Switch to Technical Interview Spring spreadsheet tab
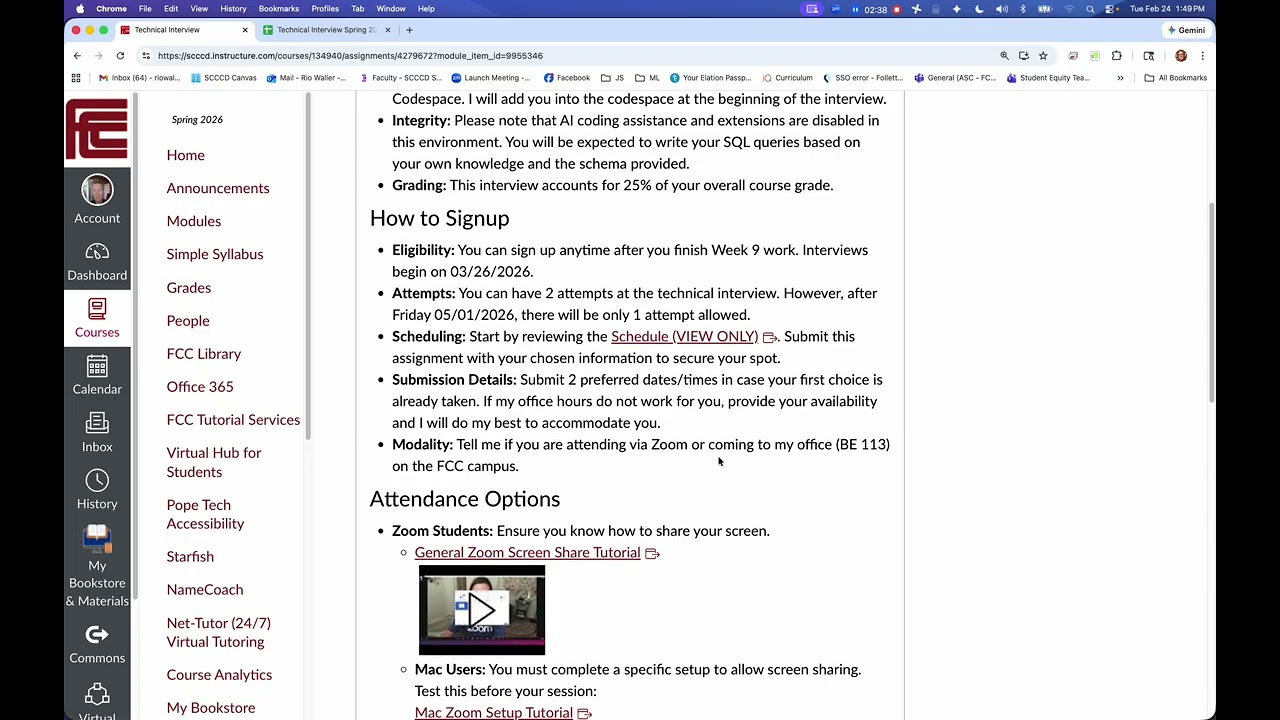The width and height of the screenshot is (1280, 720). click(326, 30)
